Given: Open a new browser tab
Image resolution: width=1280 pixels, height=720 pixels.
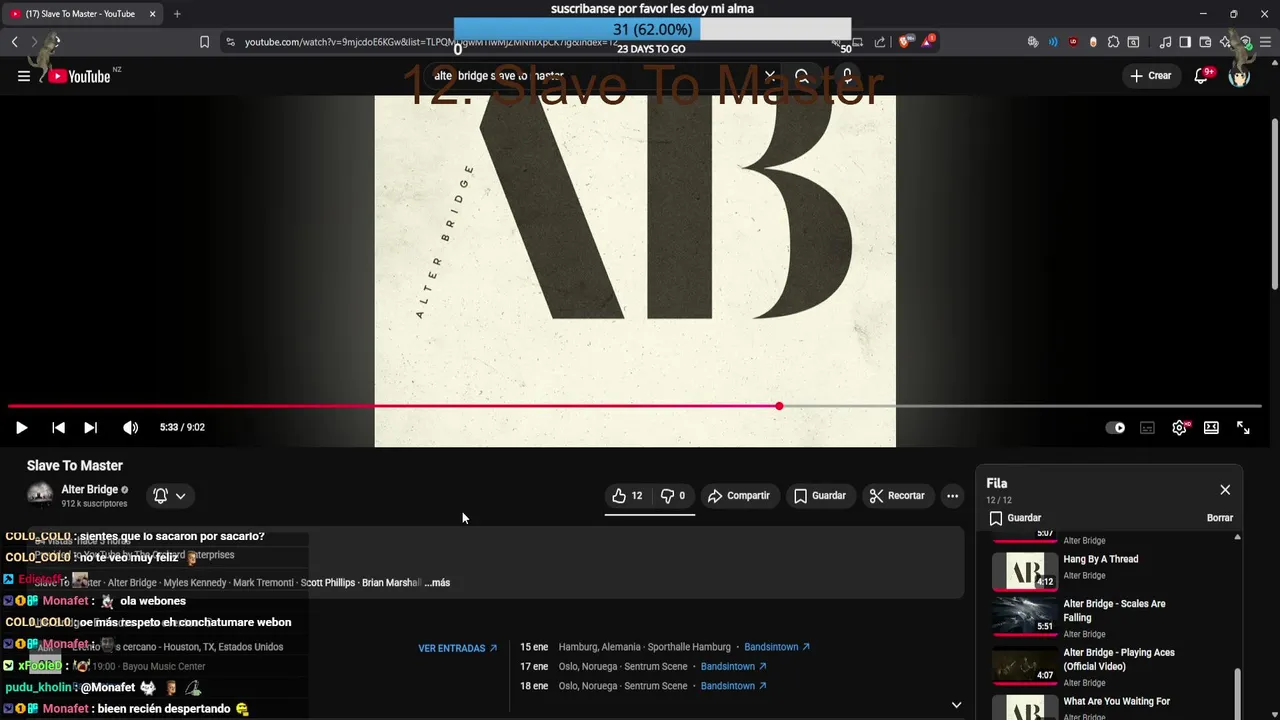Looking at the screenshot, I should point(177,14).
